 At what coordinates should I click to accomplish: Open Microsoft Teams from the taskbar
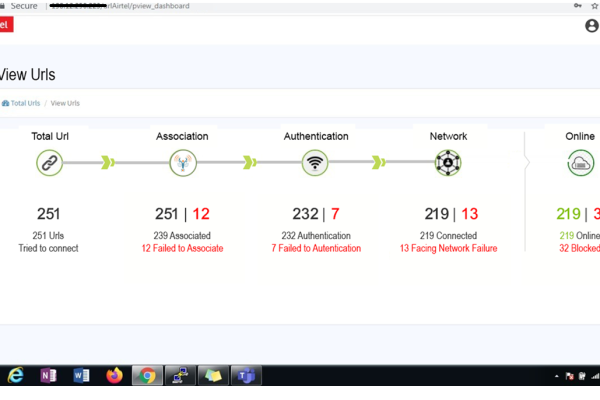pyautogui.click(x=245, y=375)
